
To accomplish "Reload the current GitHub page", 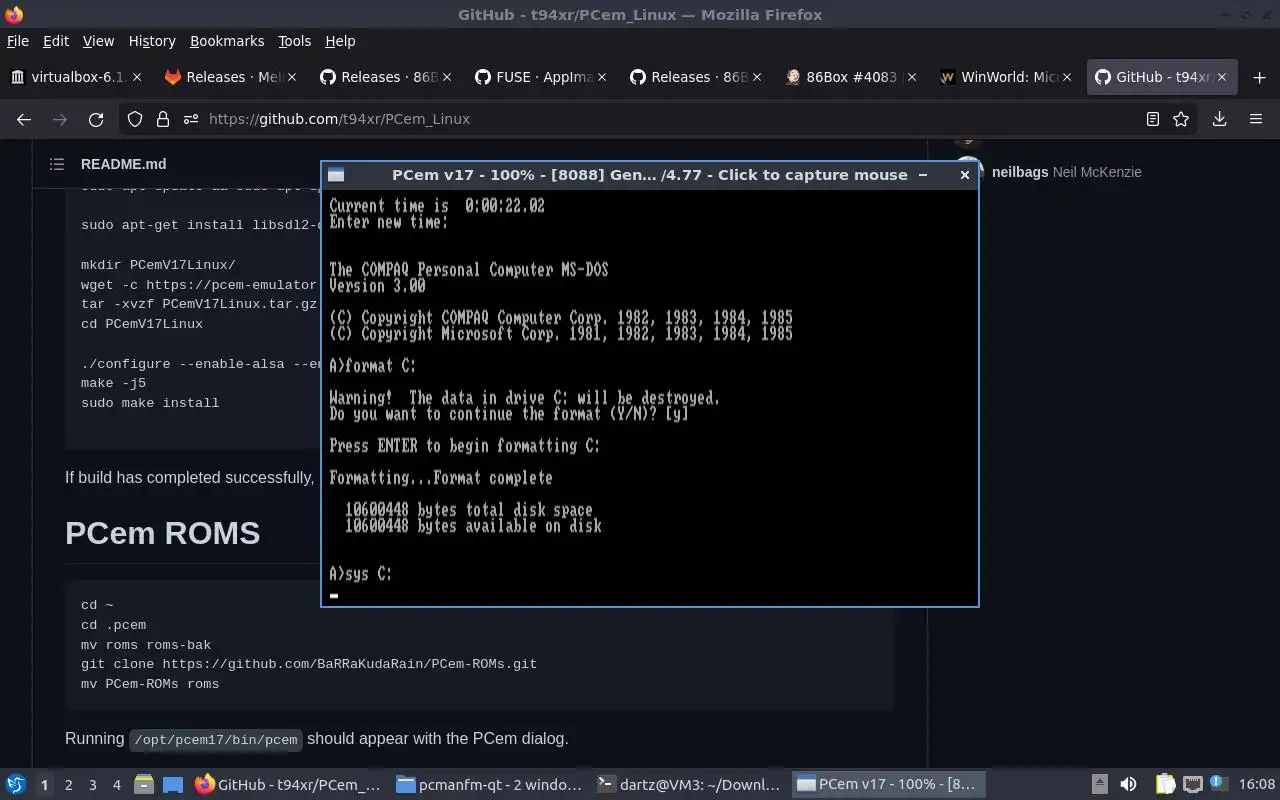I will pos(96,119).
